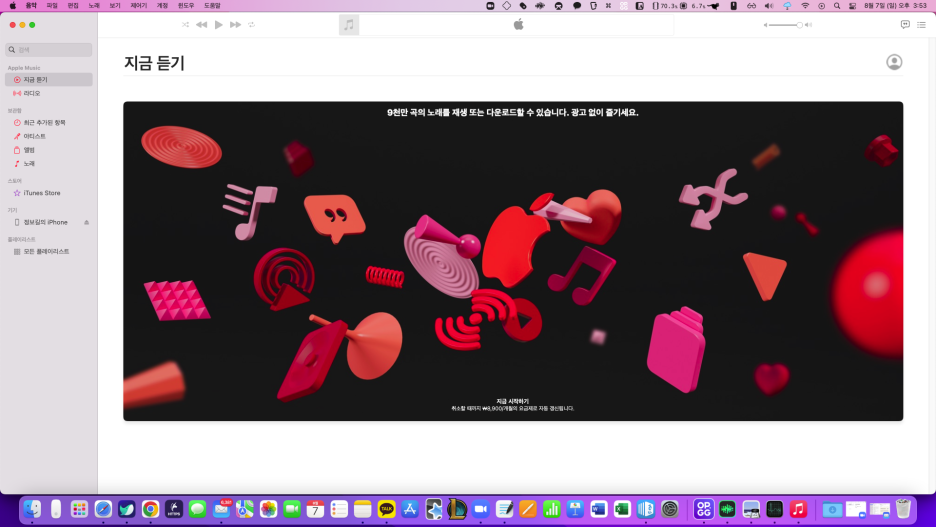Skip to the previous track
Viewport: 936px width, 527px height.
pyautogui.click(x=202, y=24)
